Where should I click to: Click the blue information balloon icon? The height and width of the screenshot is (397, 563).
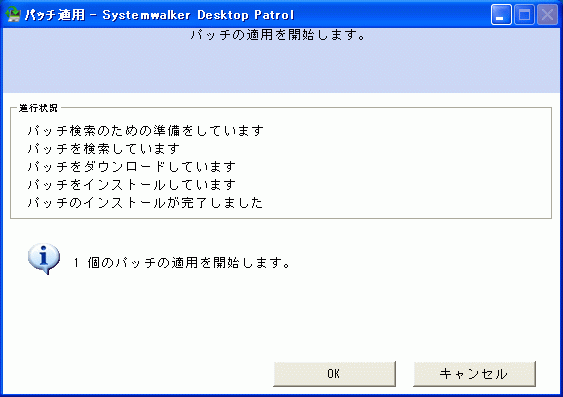coord(44,259)
